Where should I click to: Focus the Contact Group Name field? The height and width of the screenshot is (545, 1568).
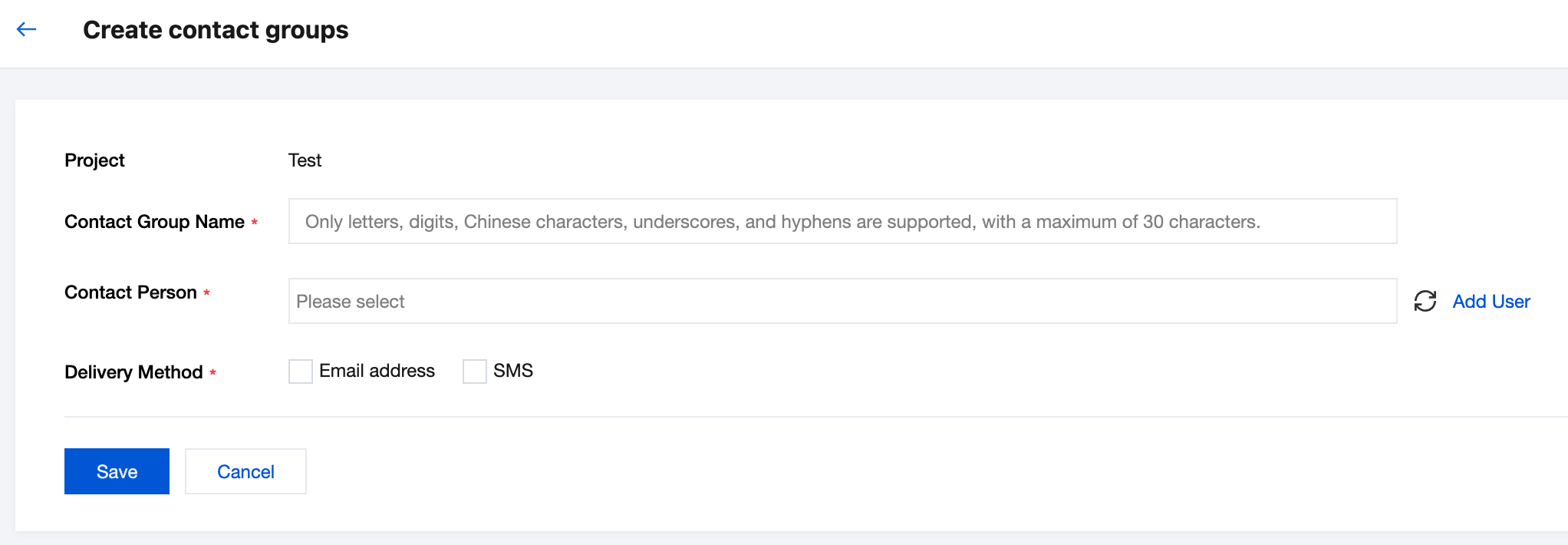tap(842, 222)
